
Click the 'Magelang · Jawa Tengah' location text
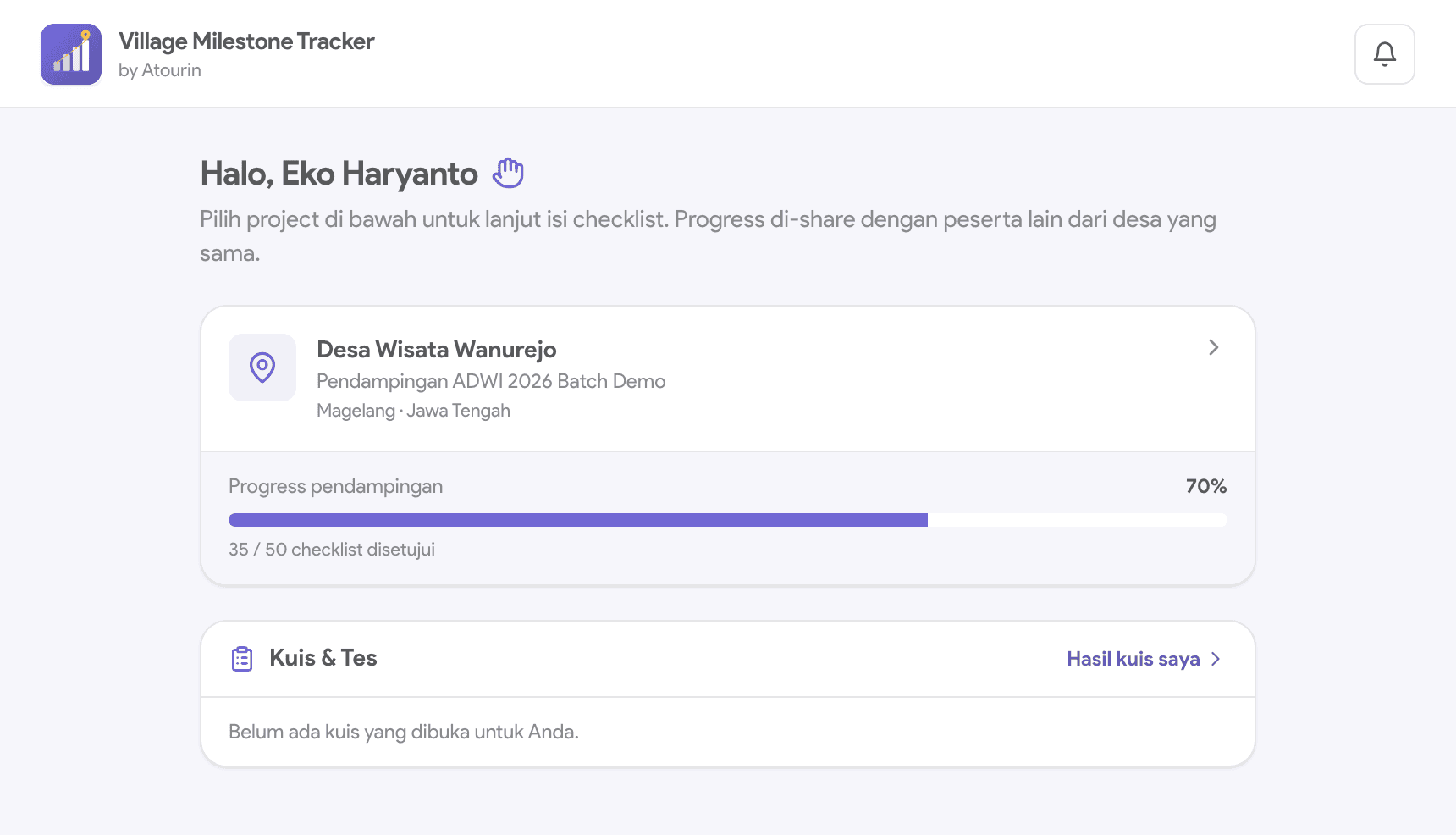pos(413,411)
